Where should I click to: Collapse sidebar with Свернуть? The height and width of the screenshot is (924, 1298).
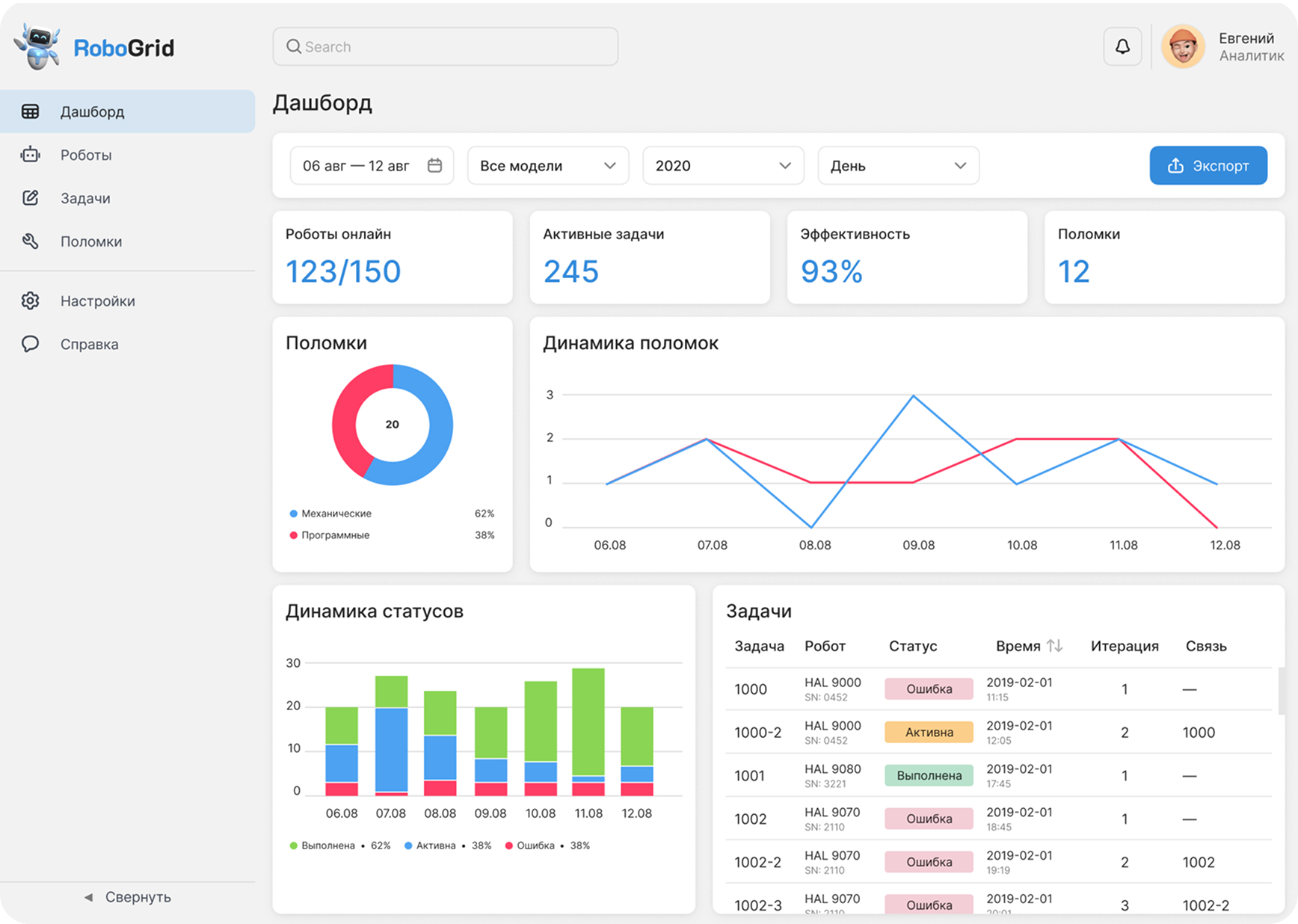click(127, 897)
